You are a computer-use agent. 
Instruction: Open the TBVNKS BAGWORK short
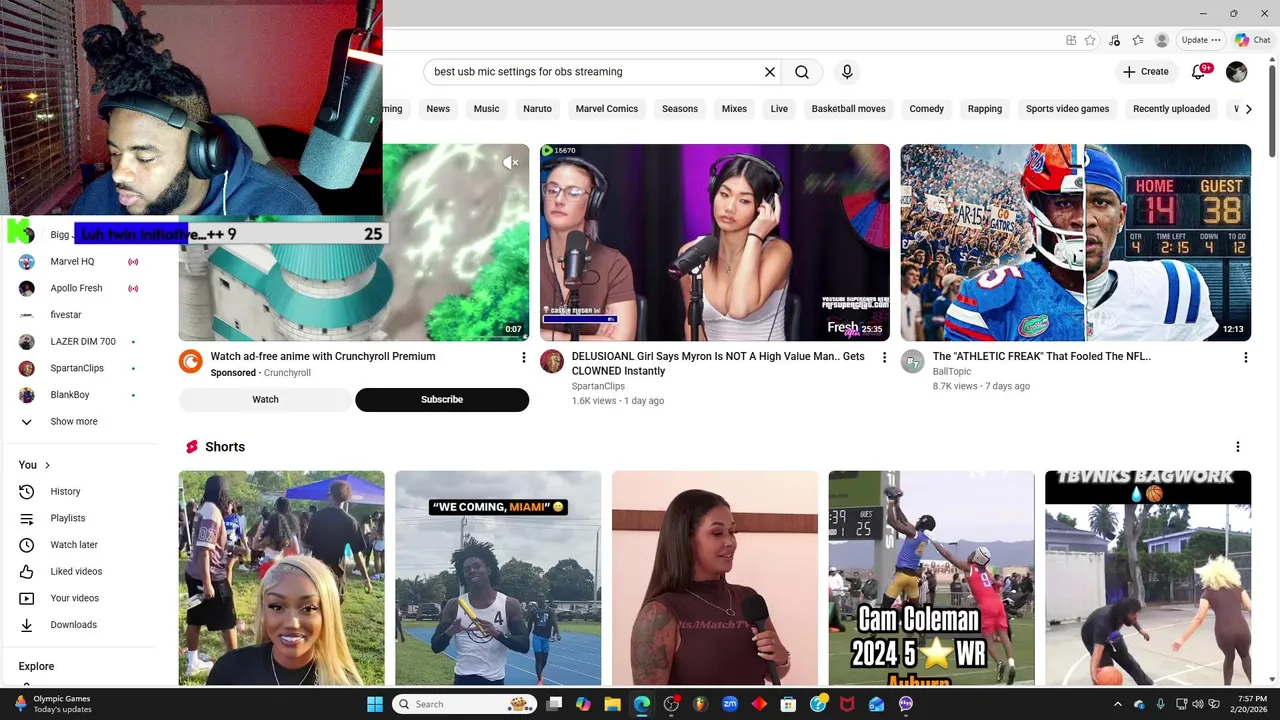click(x=1148, y=578)
